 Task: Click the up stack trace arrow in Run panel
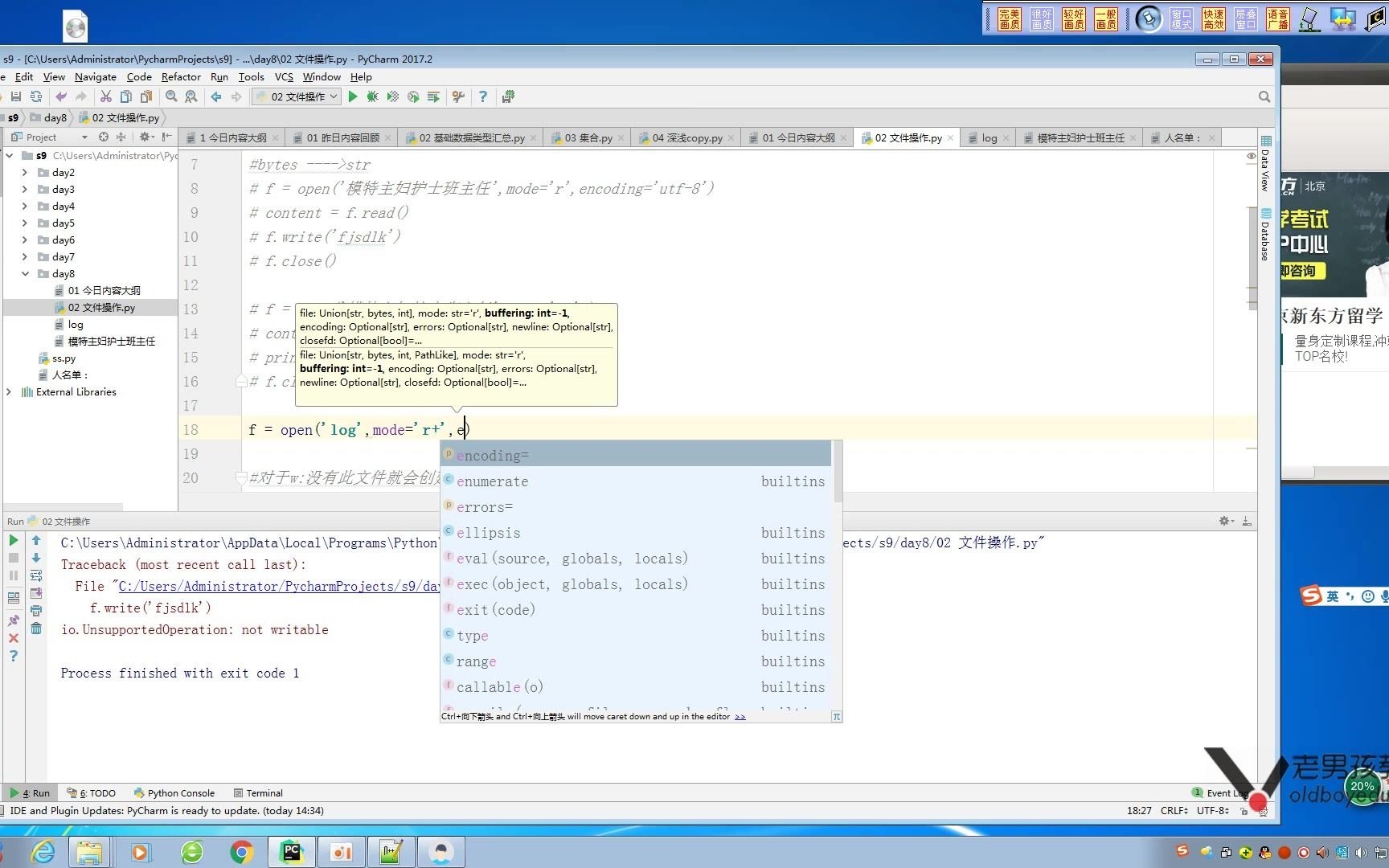36,541
